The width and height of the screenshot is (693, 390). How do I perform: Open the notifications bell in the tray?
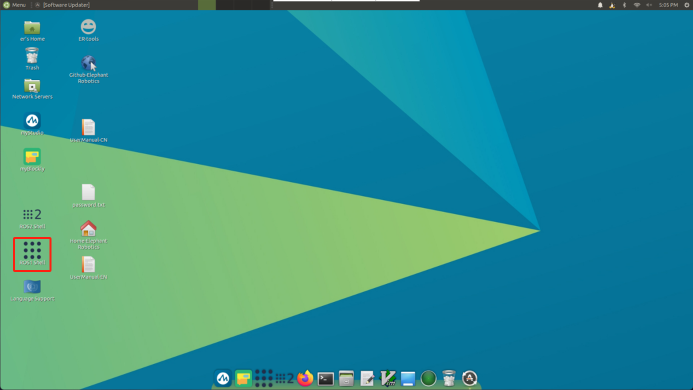point(600,5)
